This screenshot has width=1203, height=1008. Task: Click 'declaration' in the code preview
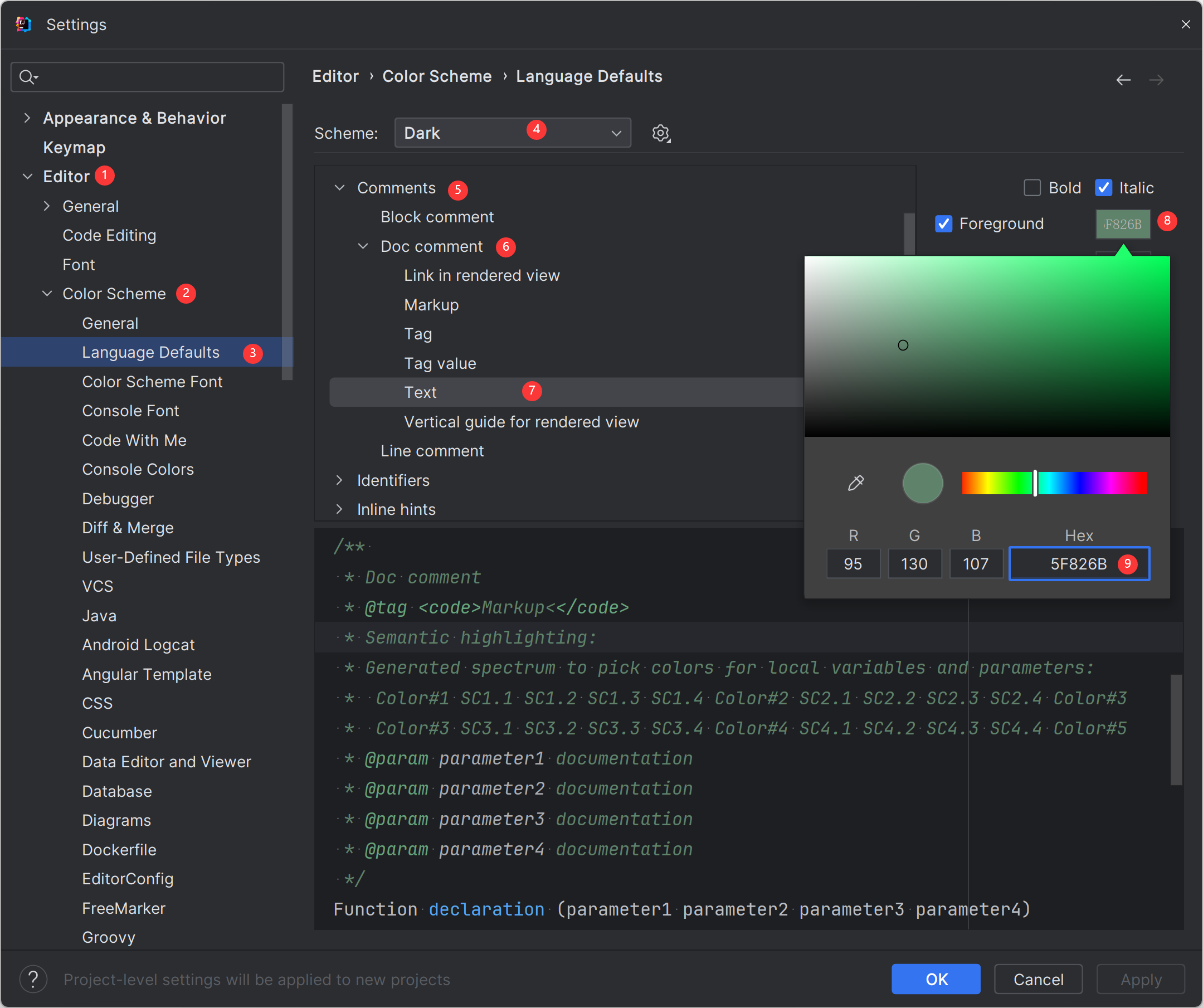(x=486, y=909)
